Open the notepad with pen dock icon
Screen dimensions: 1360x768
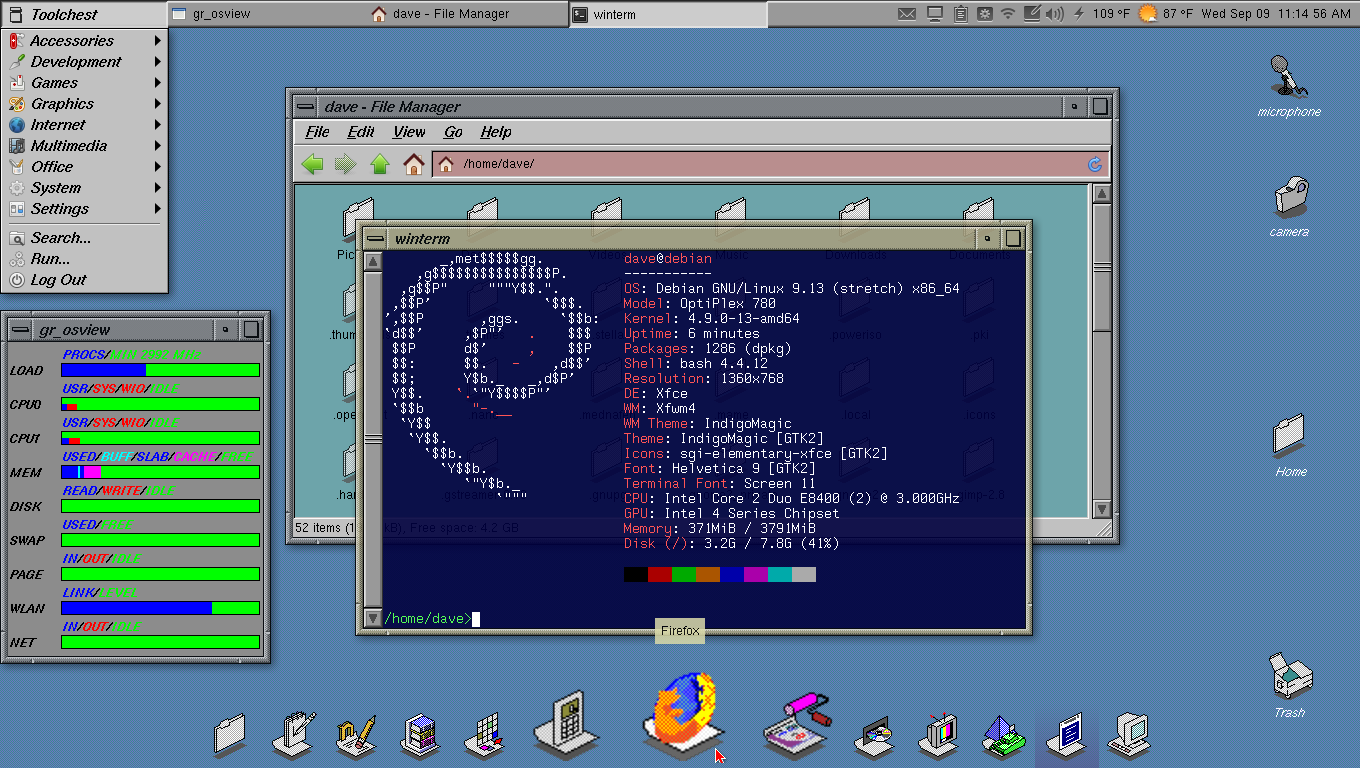[x=294, y=733]
